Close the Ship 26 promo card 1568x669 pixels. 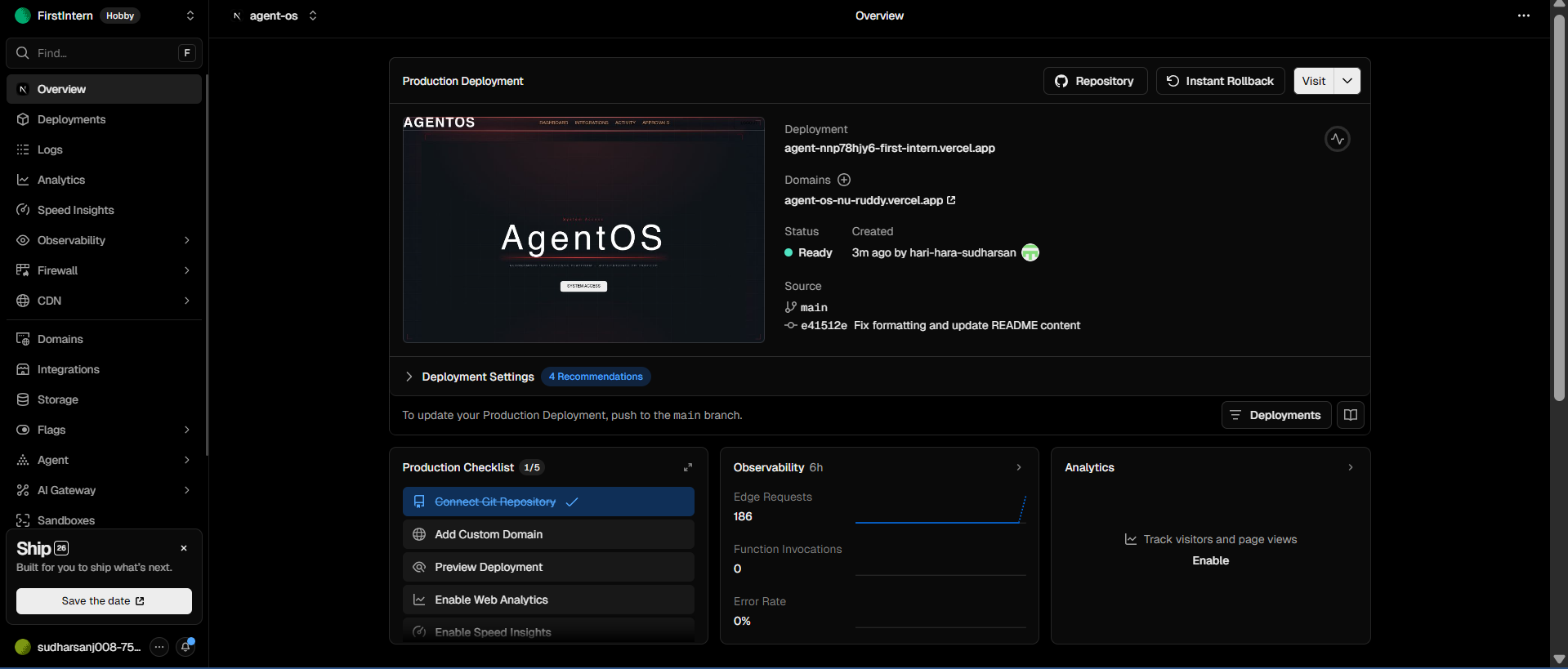point(184,548)
